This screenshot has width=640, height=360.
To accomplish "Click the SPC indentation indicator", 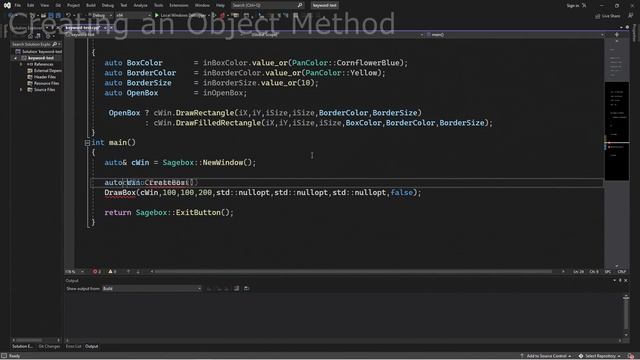I will pos(608,271).
